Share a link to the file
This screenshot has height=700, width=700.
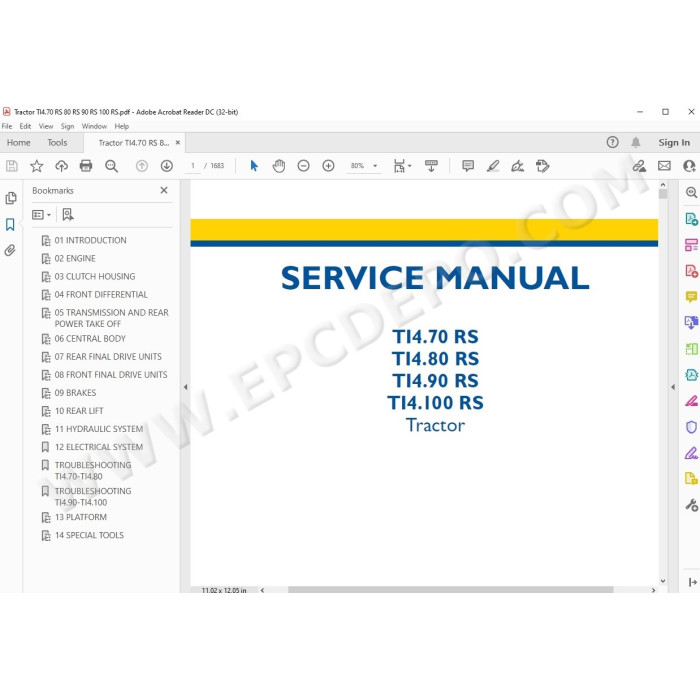[639, 166]
